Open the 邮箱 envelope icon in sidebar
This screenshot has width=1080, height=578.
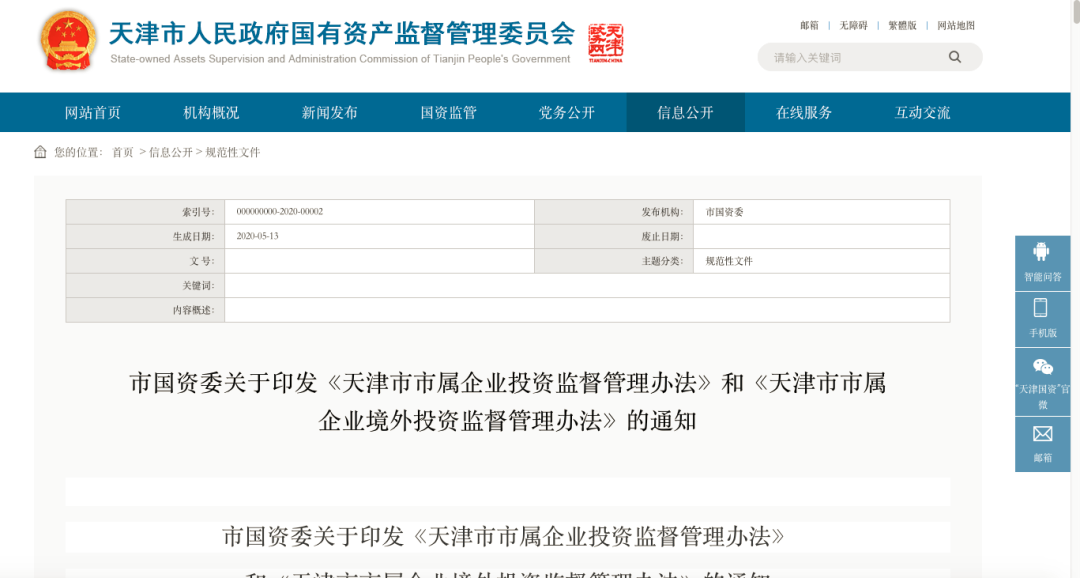(x=1042, y=435)
